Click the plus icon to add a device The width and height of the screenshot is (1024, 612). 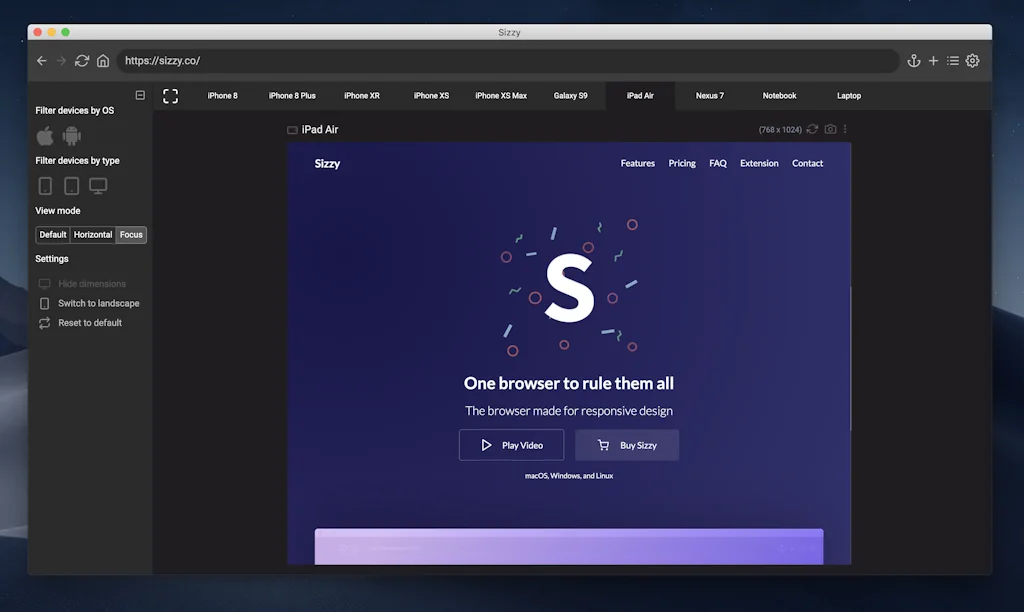(933, 61)
